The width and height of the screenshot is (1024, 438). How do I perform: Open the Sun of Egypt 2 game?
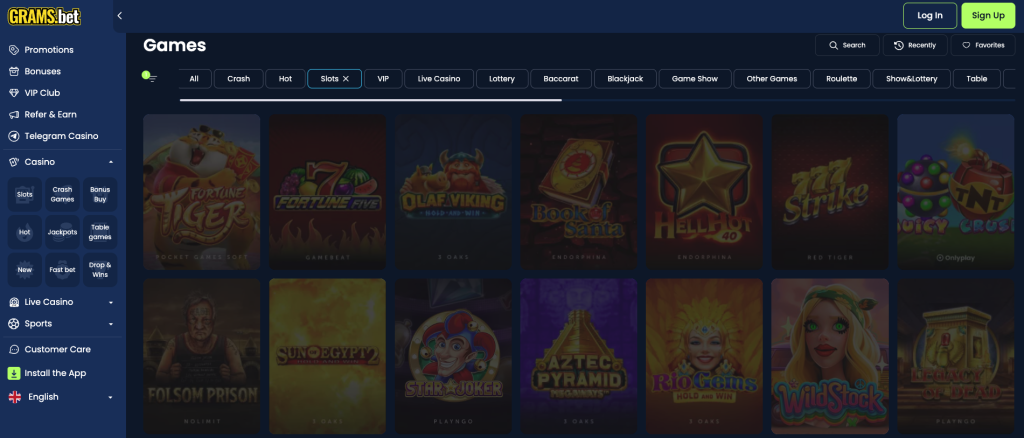click(327, 356)
